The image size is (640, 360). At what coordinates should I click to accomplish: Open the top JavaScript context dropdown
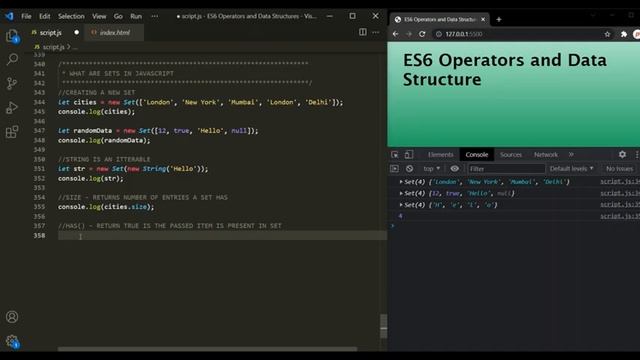point(431,169)
